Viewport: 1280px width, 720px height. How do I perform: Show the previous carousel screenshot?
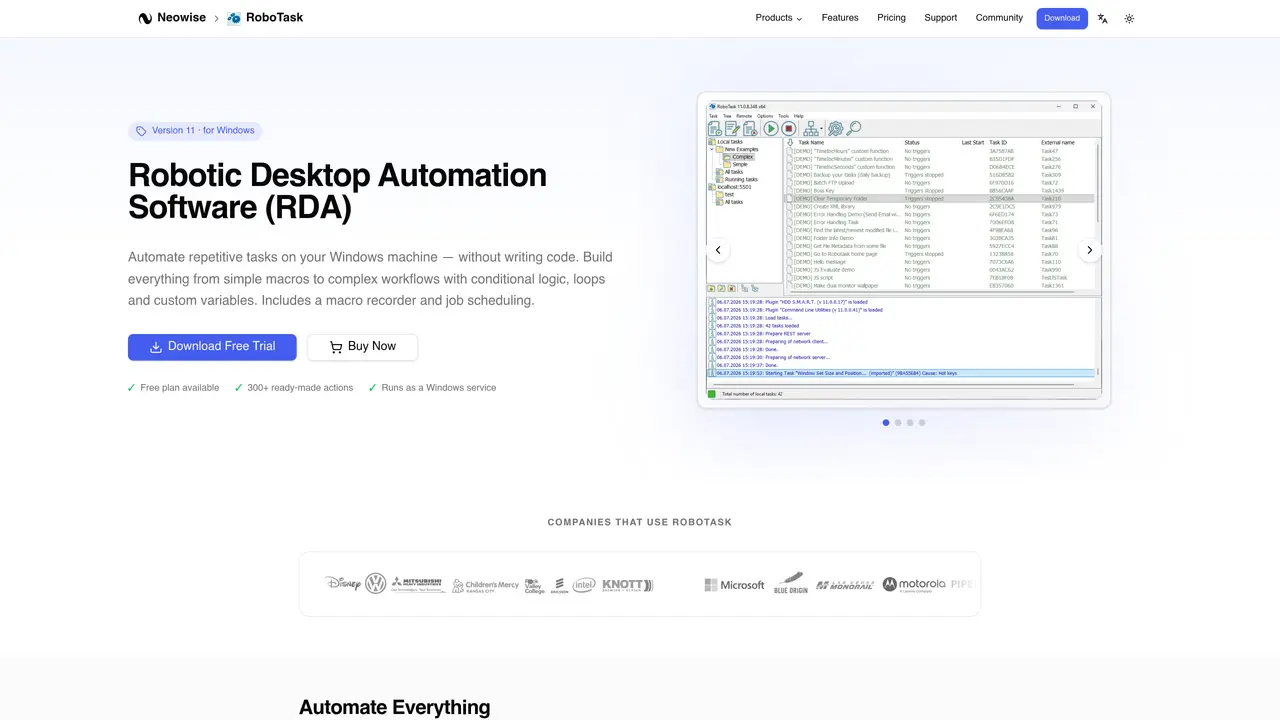coord(717,250)
